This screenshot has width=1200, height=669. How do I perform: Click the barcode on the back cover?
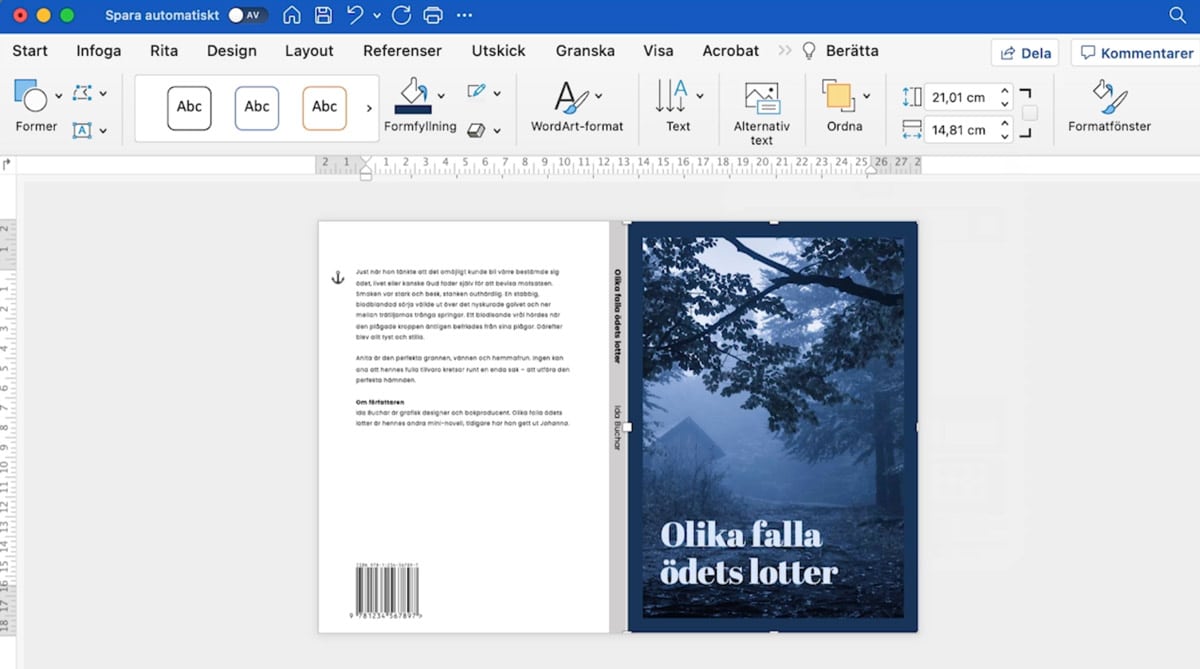click(x=387, y=592)
